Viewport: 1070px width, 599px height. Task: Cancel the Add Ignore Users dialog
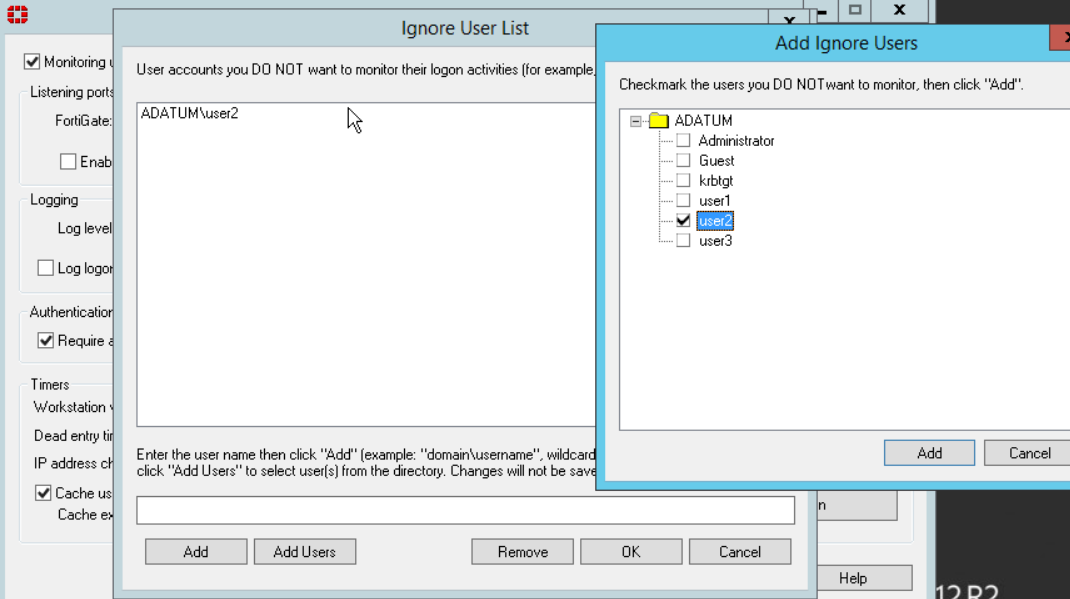(x=1028, y=453)
